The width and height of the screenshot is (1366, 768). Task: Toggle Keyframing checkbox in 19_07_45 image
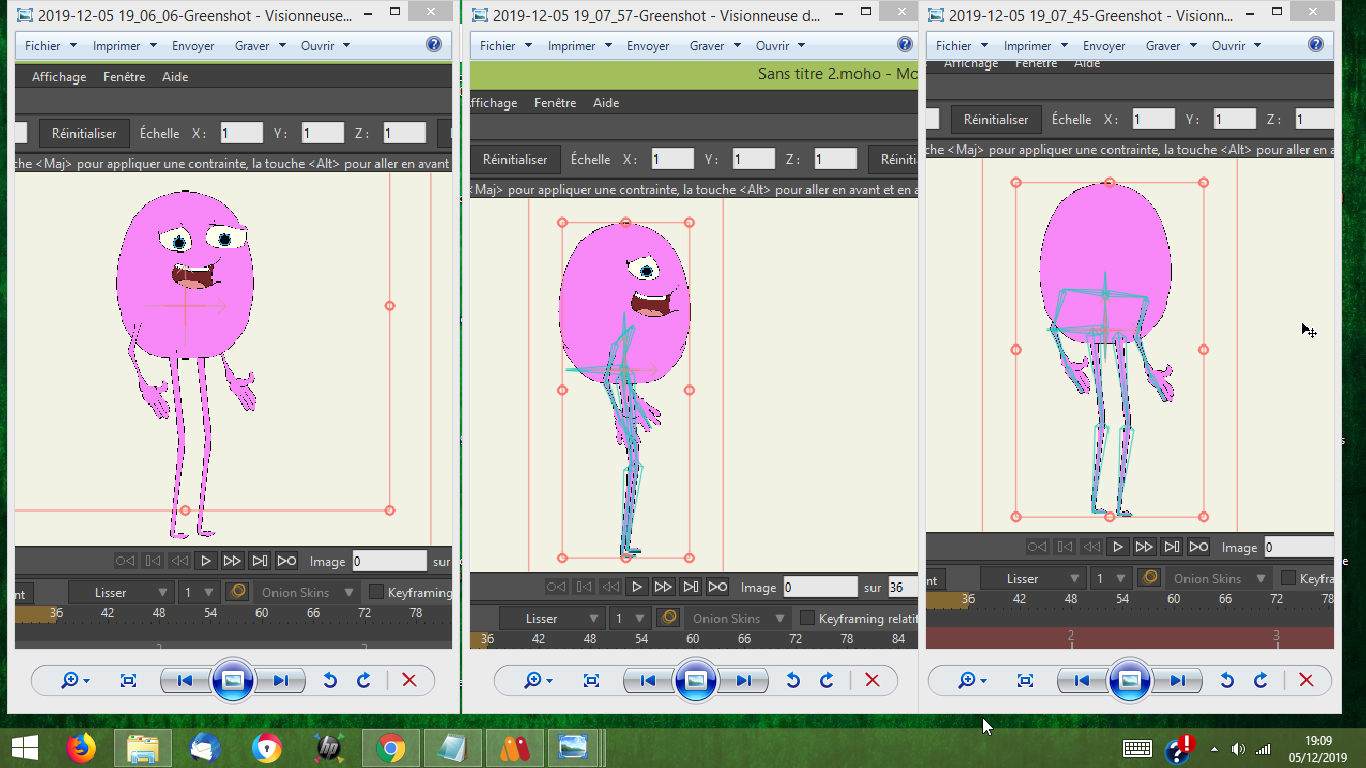(x=1289, y=578)
